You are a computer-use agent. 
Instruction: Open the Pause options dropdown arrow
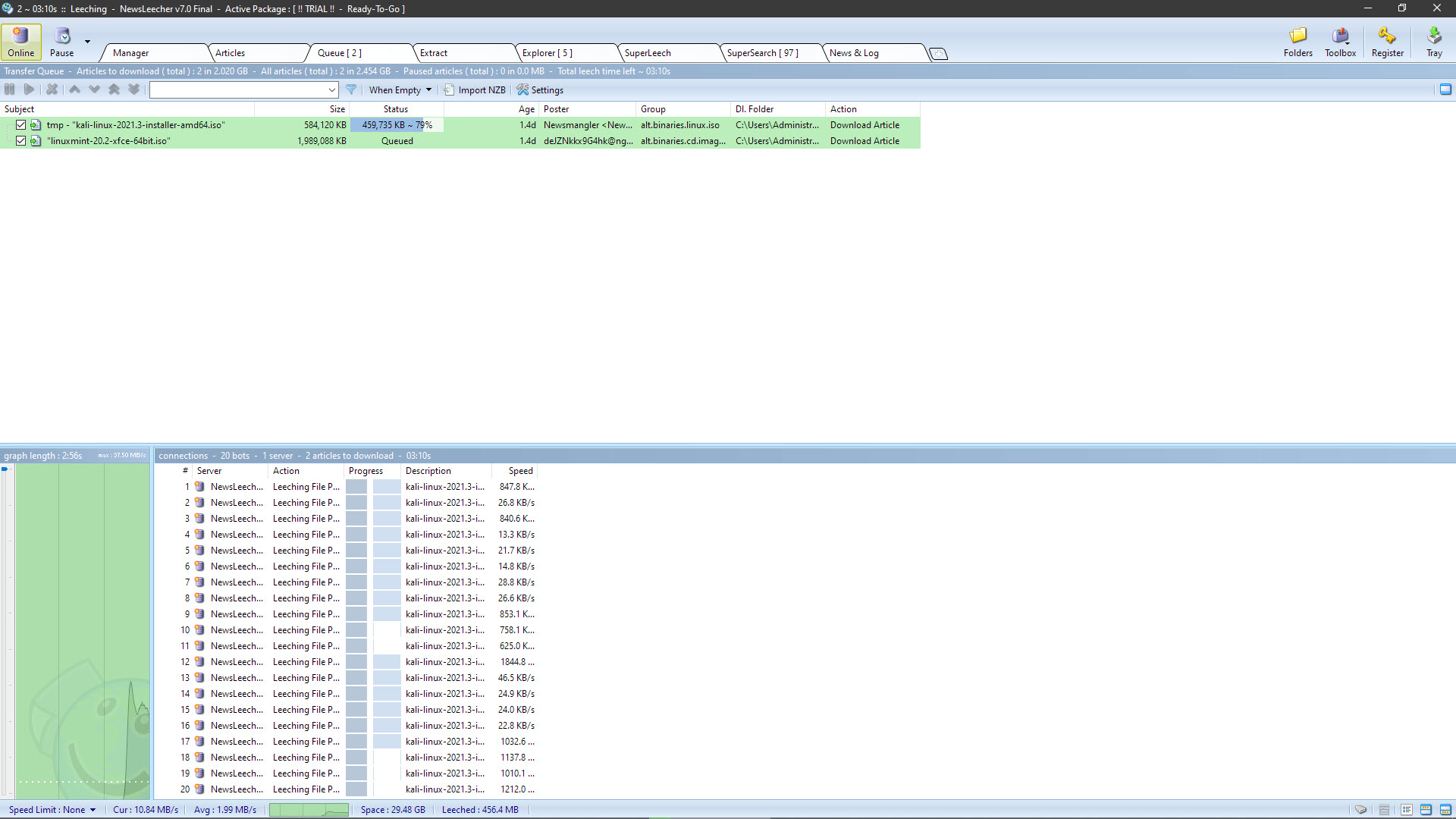(87, 42)
